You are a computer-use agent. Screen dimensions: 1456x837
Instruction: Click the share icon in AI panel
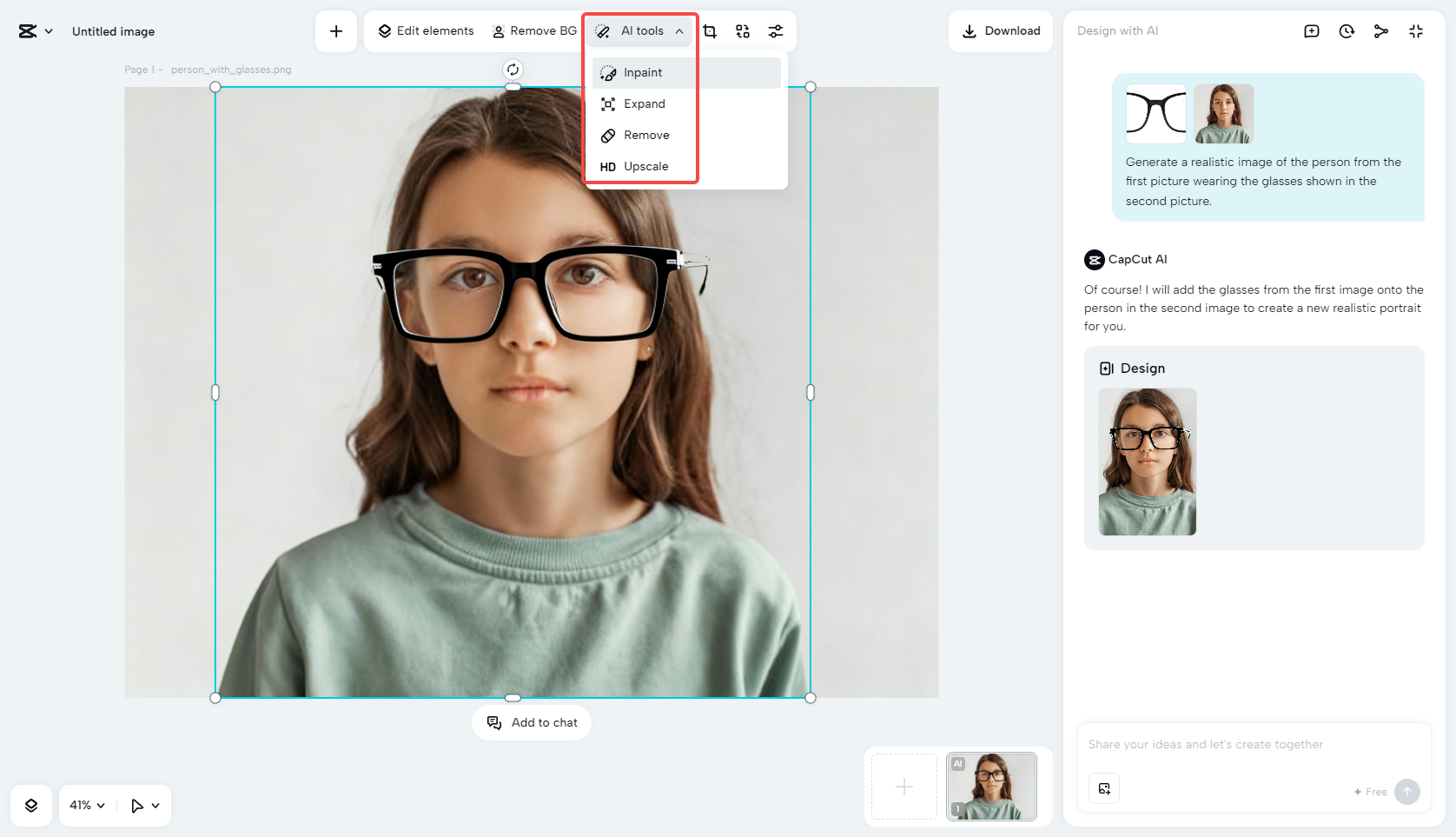pyautogui.click(x=1381, y=31)
